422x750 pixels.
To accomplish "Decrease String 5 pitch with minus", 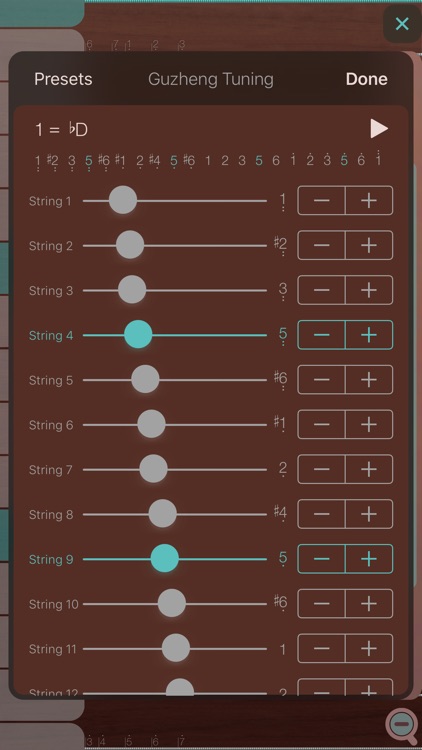I will coord(322,380).
